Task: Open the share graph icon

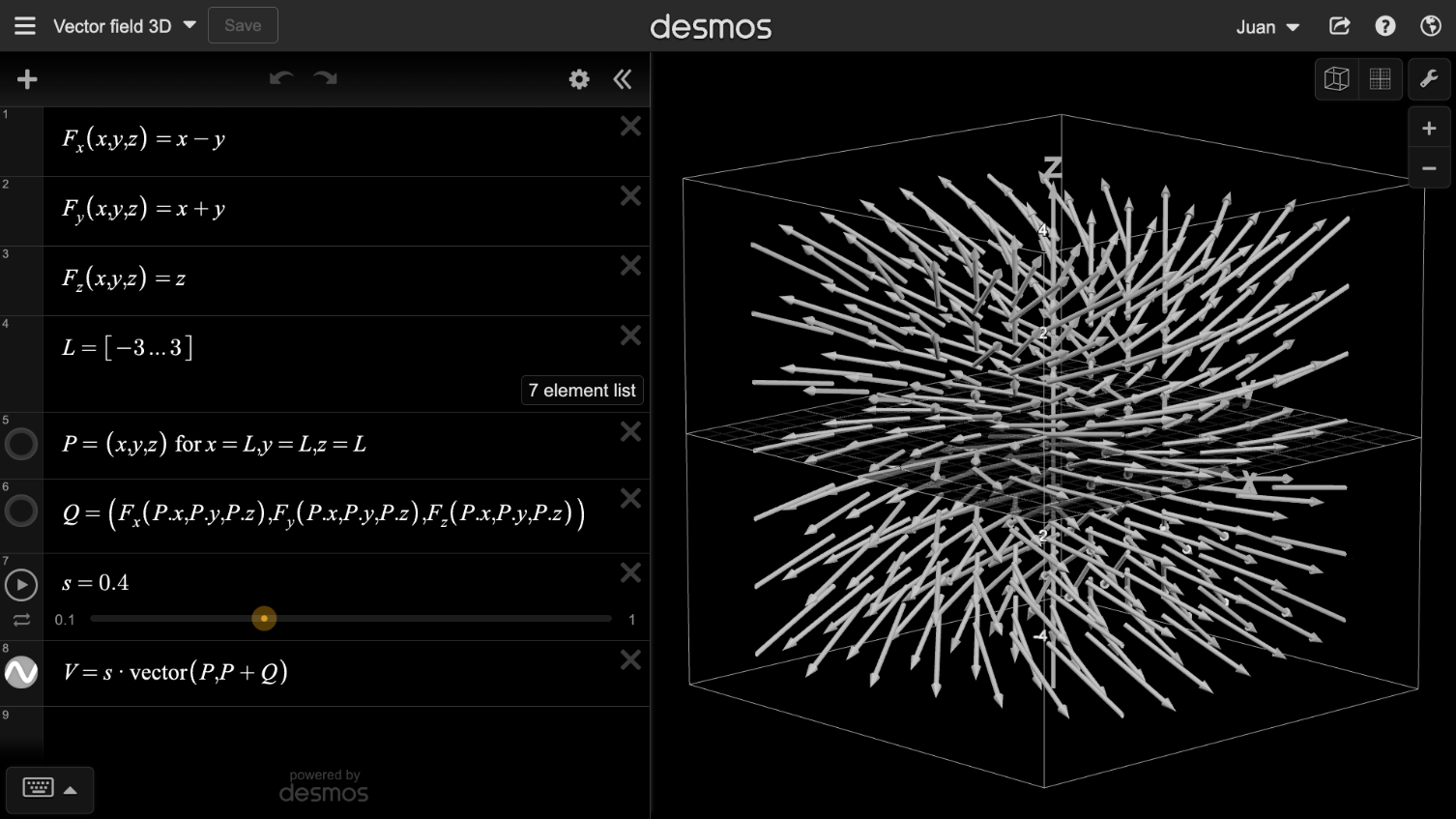Action: point(1339,26)
